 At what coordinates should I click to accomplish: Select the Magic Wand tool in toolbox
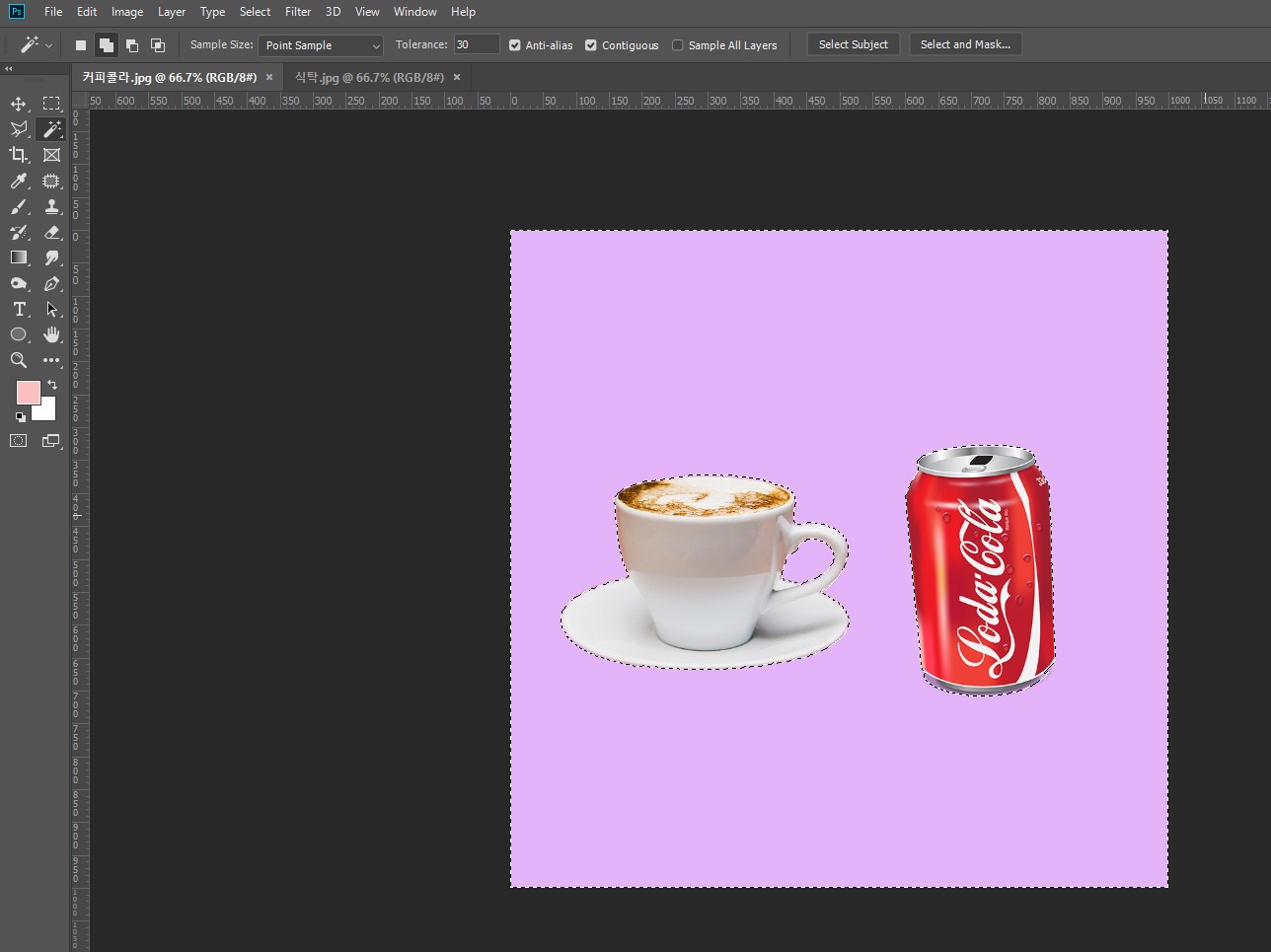pyautogui.click(x=51, y=129)
